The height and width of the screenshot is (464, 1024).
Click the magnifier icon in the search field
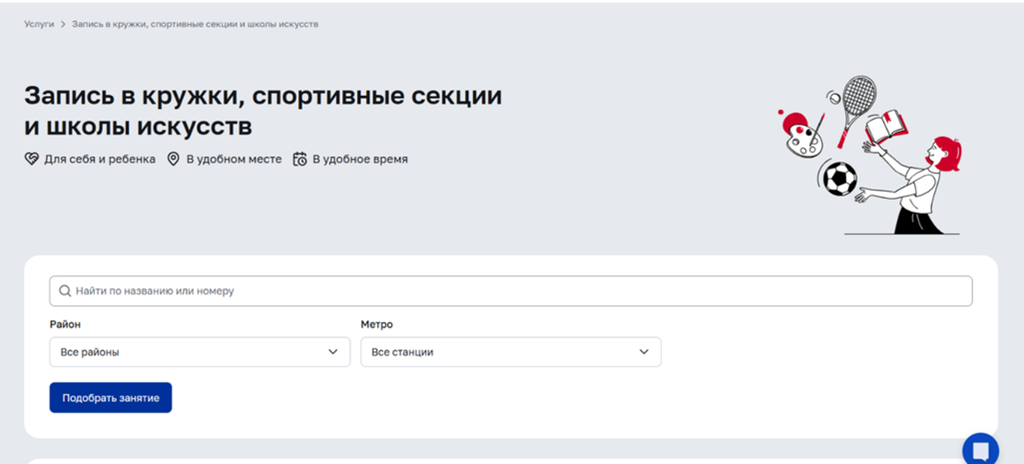pyautogui.click(x=65, y=291)
